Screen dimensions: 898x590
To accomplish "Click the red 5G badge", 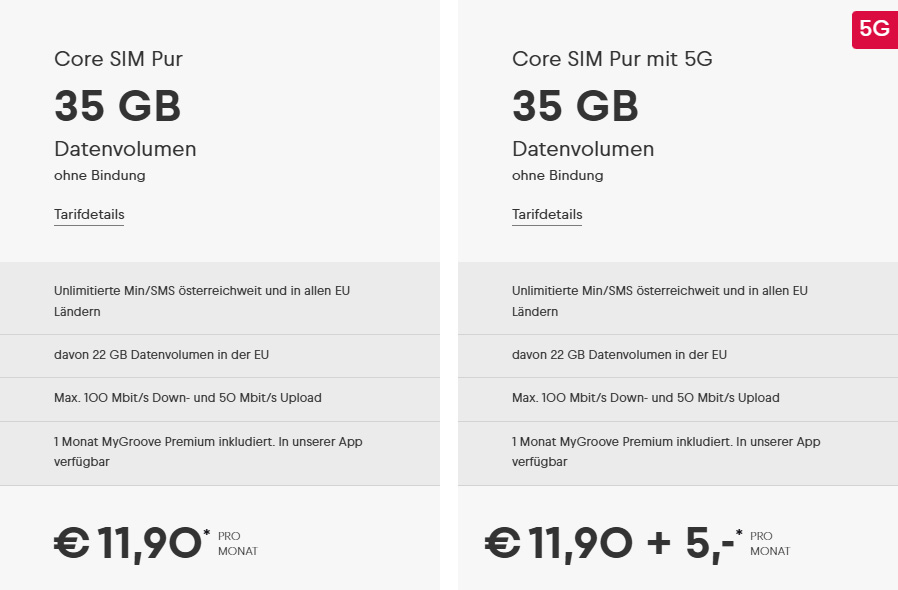I will [x=874, y=29].
